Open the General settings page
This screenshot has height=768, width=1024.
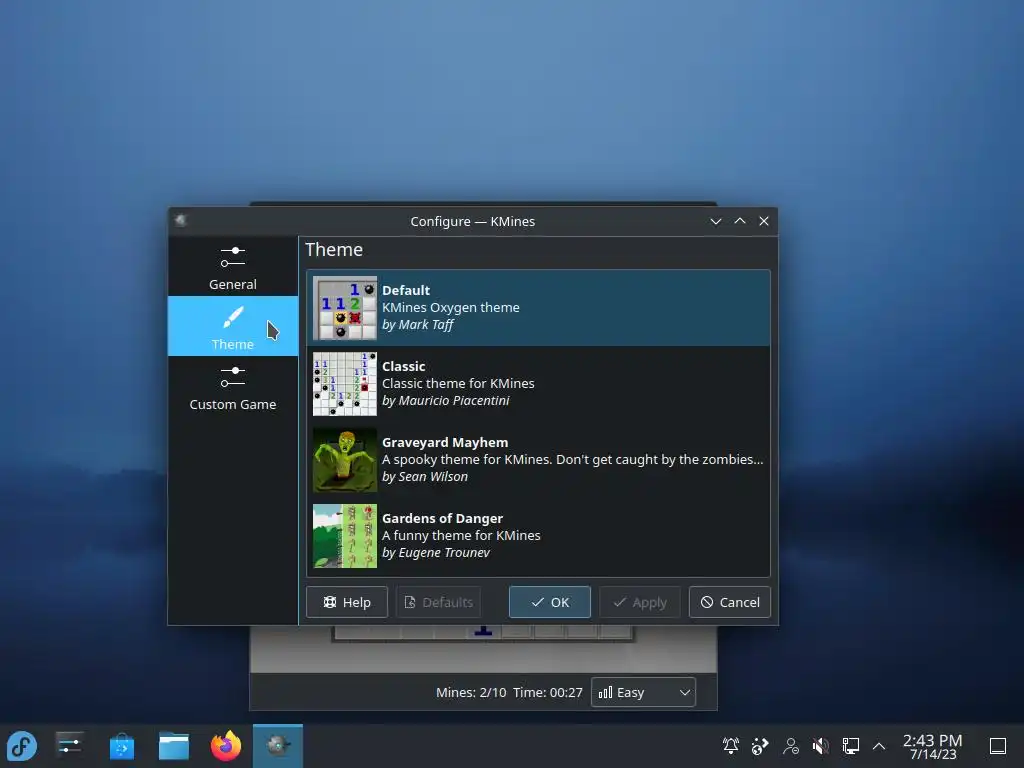coord(232,266)
